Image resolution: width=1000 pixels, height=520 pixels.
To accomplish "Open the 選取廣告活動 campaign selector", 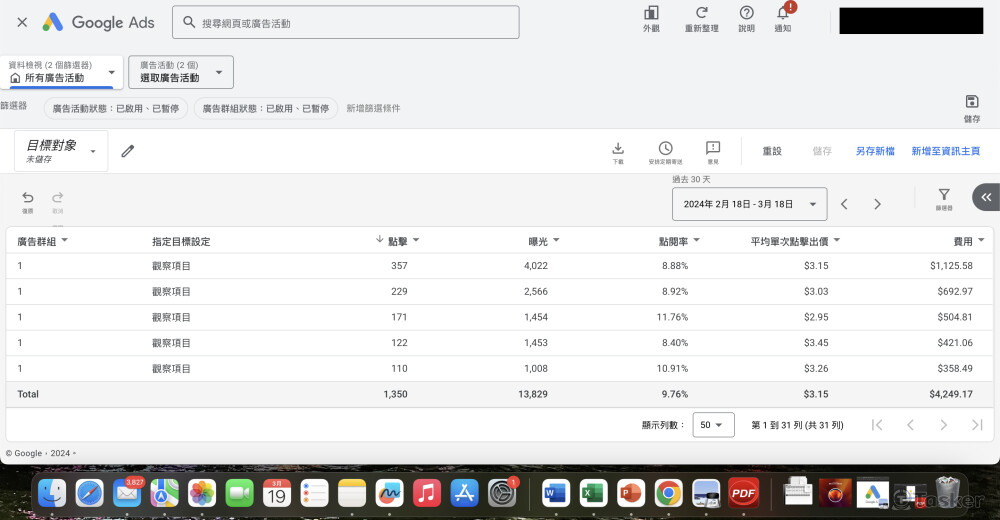I will [x=181, y=72].
